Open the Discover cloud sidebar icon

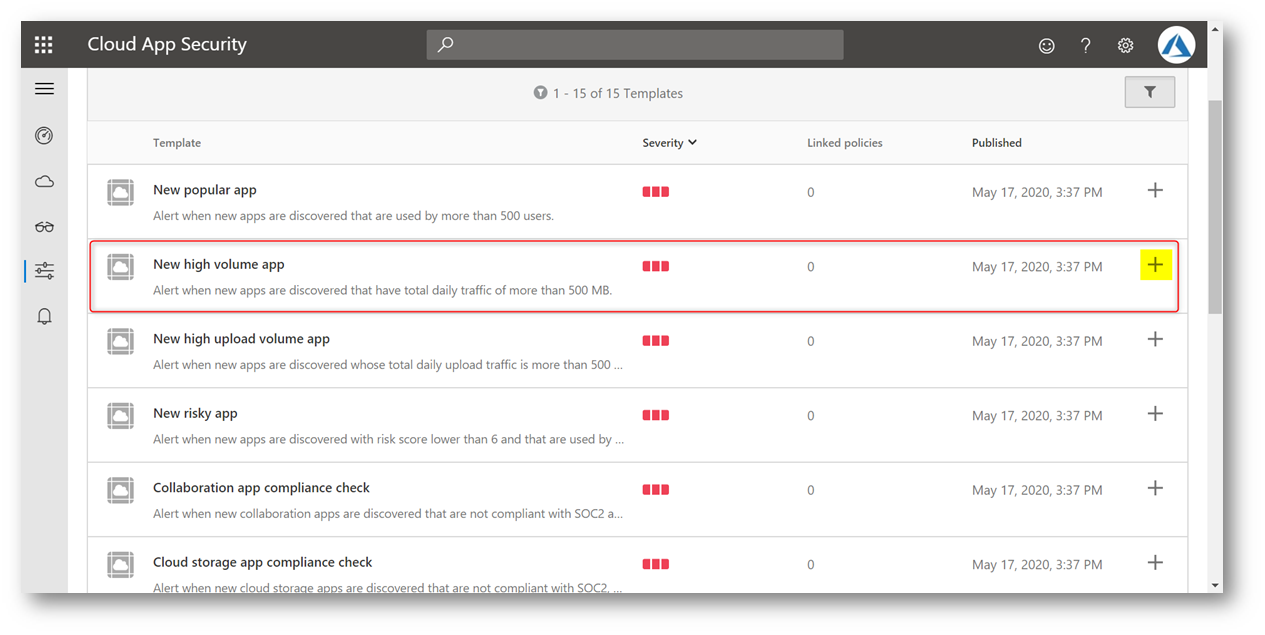tap(44, 181)
